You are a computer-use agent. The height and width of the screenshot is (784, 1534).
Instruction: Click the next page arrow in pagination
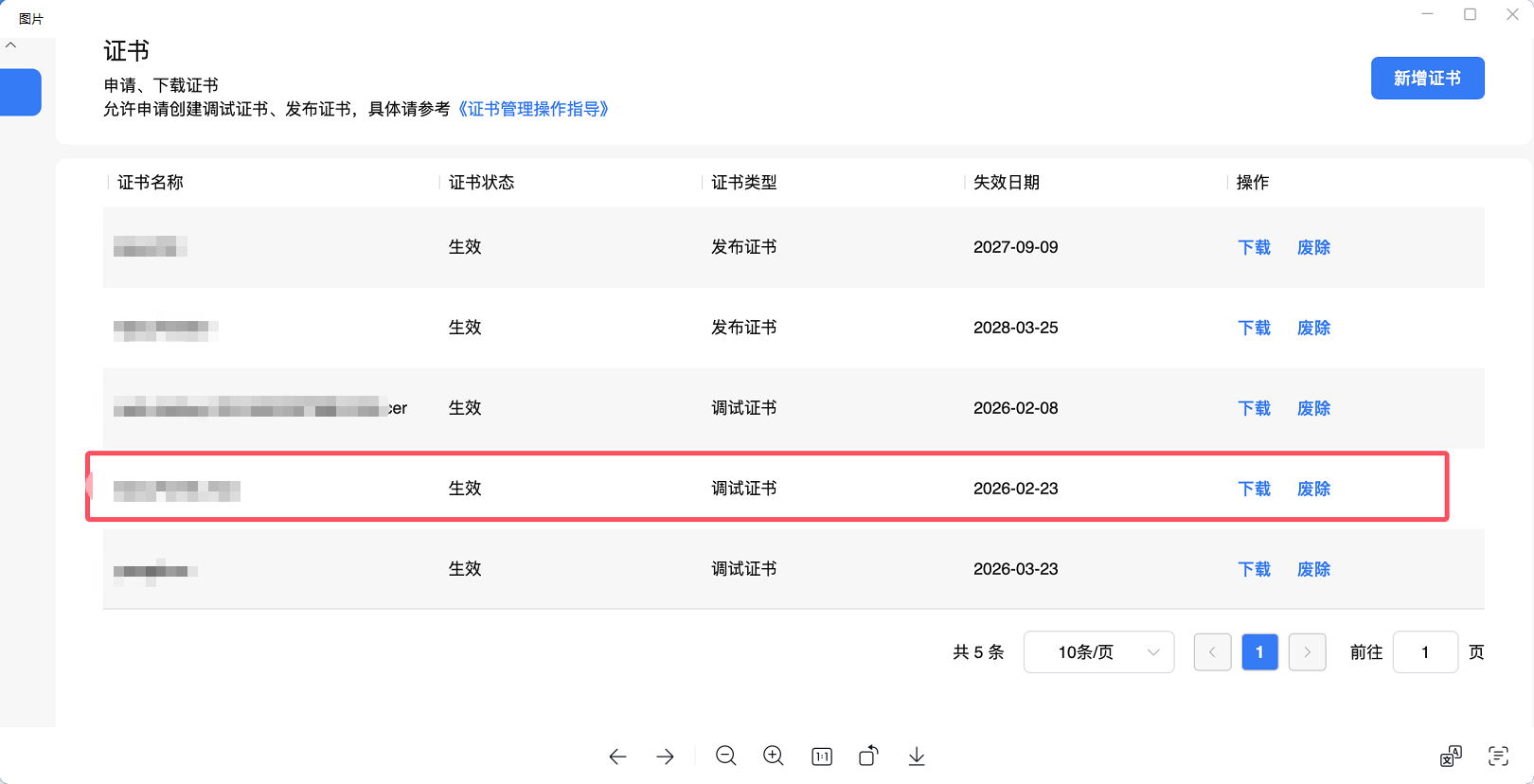click(x=1307, y=652)
